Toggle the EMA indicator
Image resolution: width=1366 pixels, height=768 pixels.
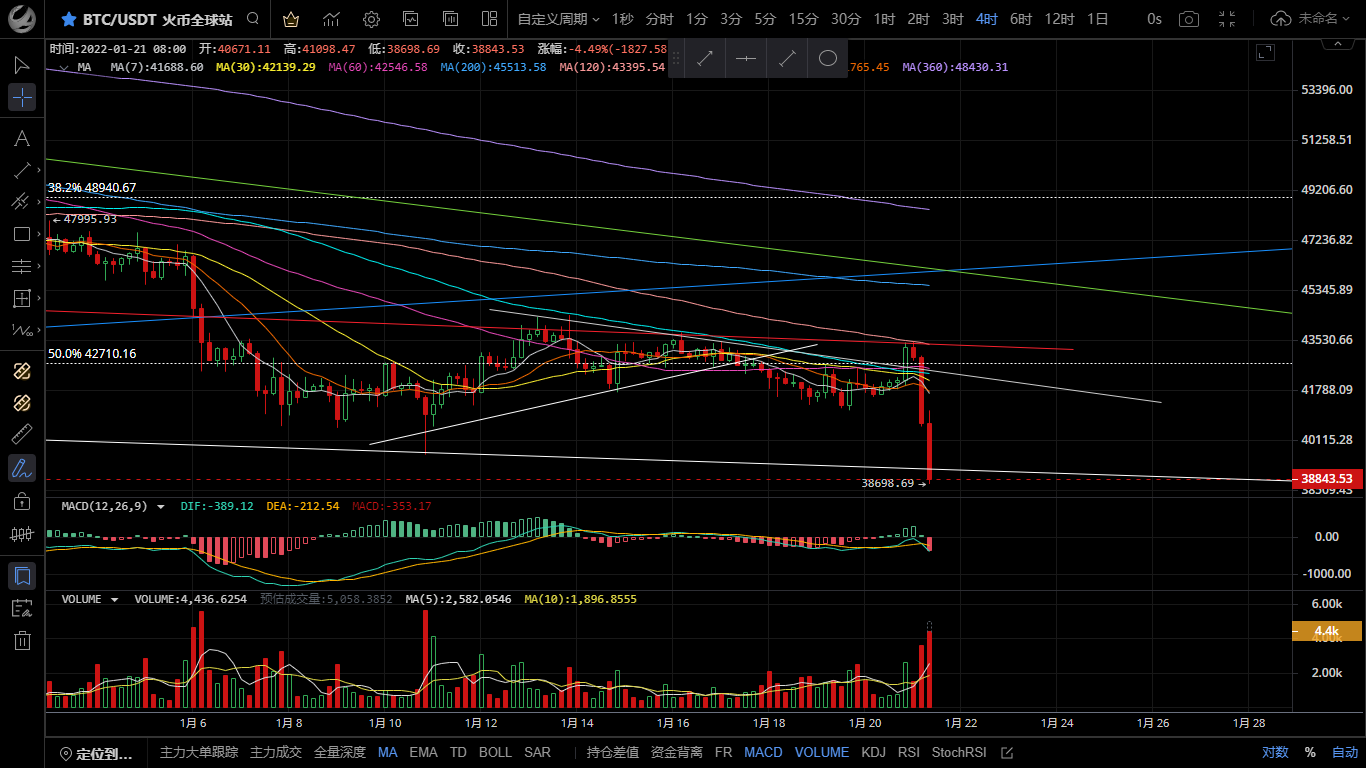click(423, 752)
